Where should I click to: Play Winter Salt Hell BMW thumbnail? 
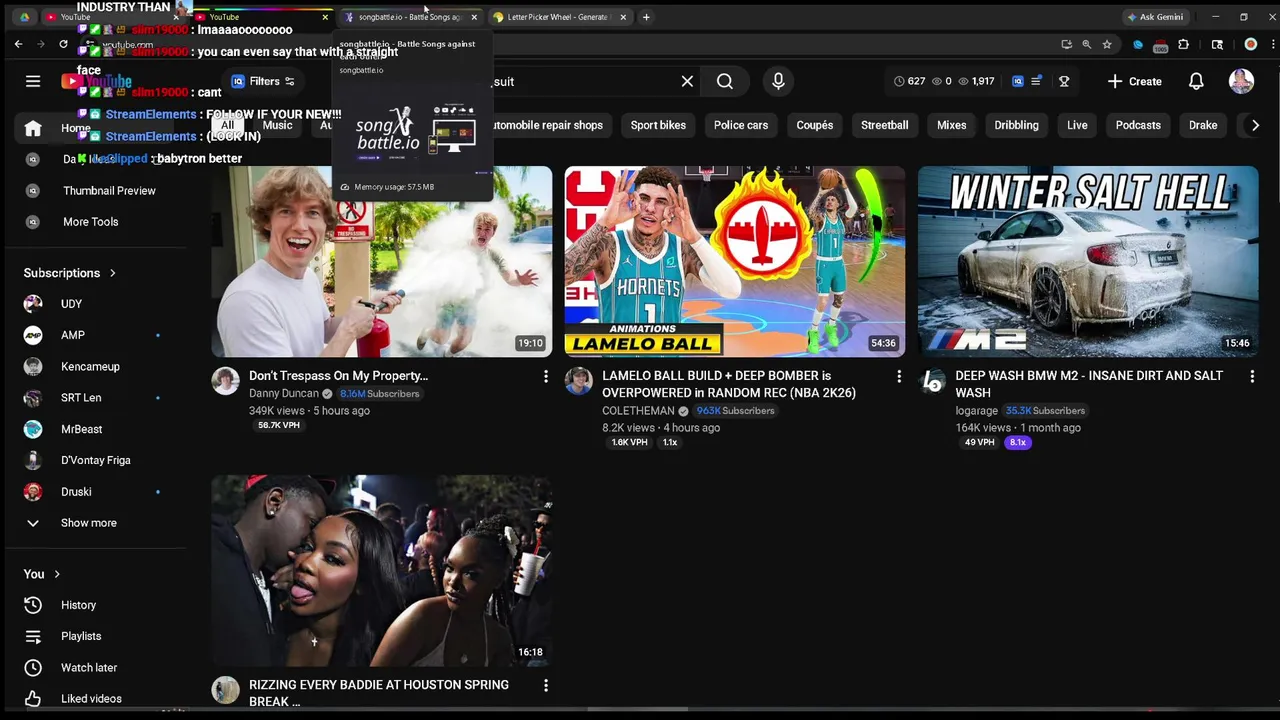coord(1088,262)
